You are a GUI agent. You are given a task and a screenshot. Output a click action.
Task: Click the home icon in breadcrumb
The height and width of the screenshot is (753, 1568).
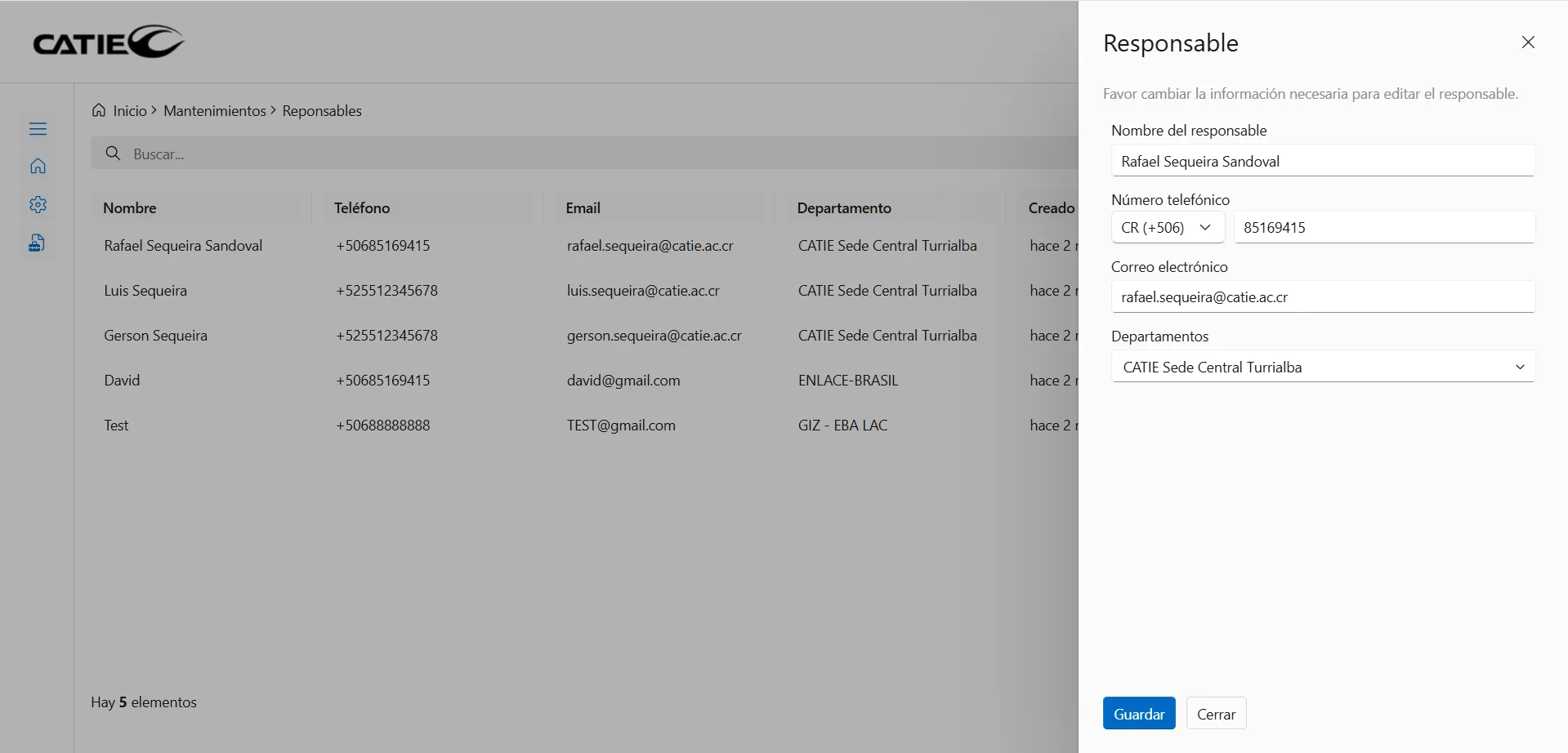click(x=99, y=110)
